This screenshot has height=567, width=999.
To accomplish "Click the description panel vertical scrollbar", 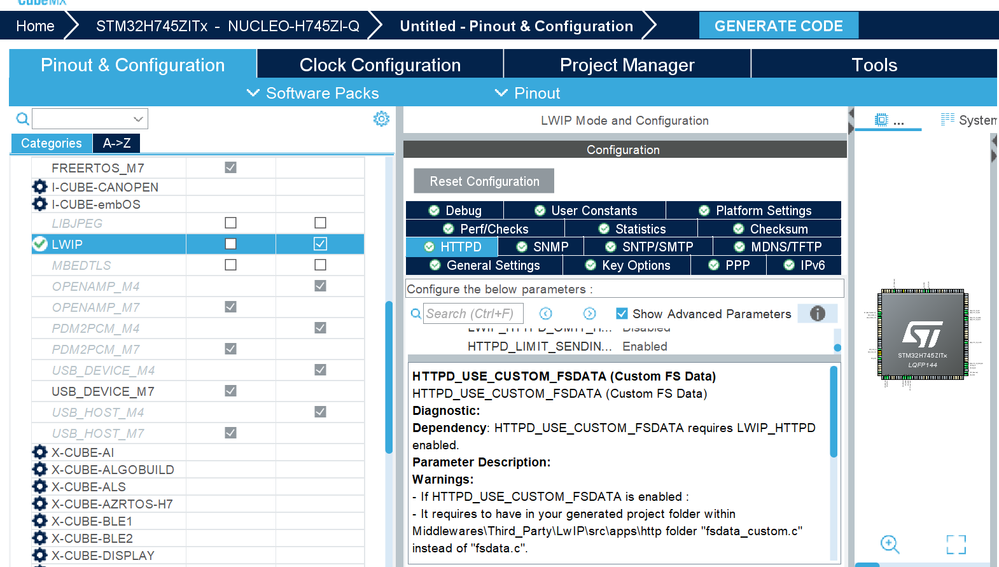I will click(x=833, y=412).
